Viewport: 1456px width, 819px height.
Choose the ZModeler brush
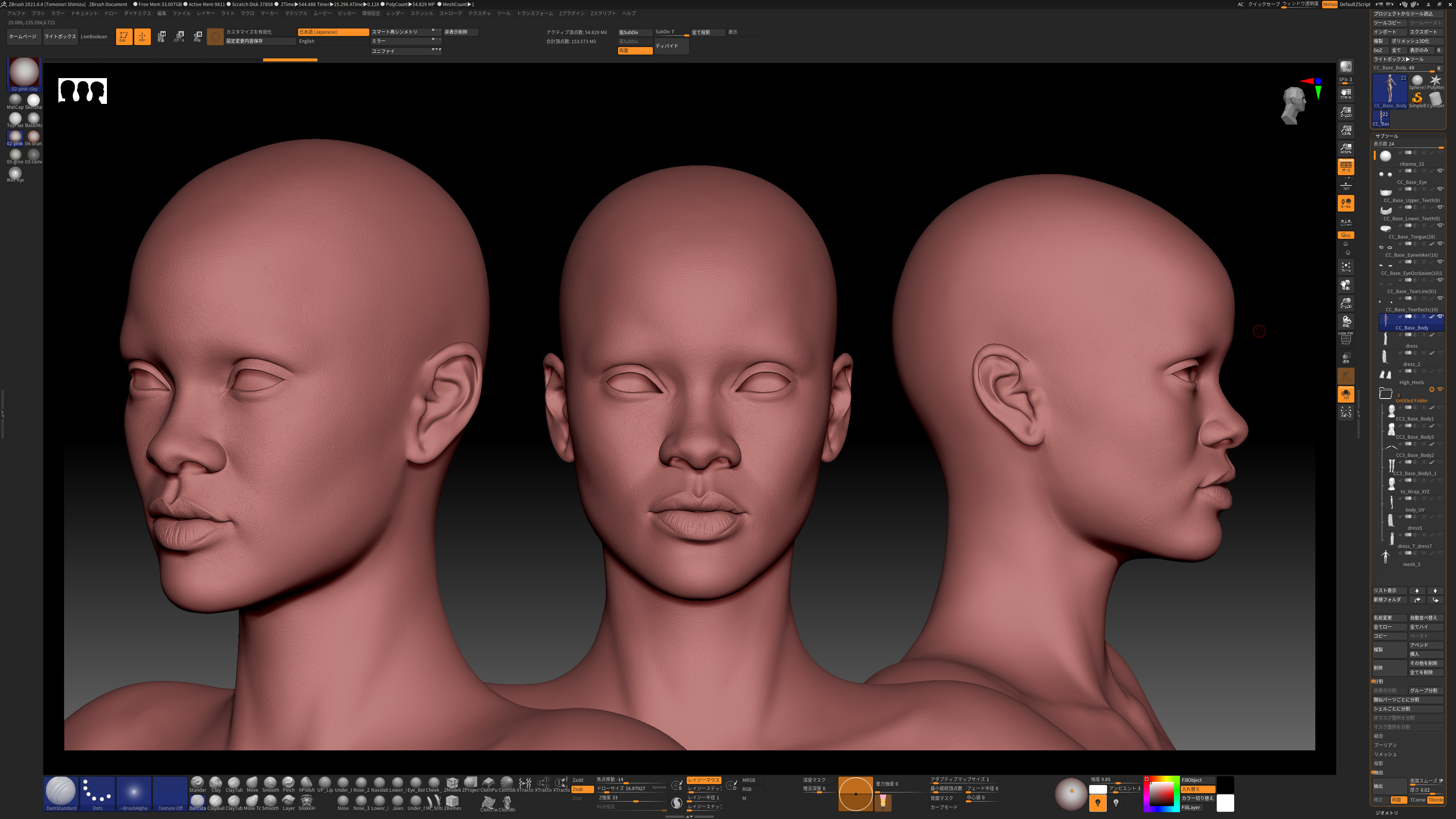(452, 784)
